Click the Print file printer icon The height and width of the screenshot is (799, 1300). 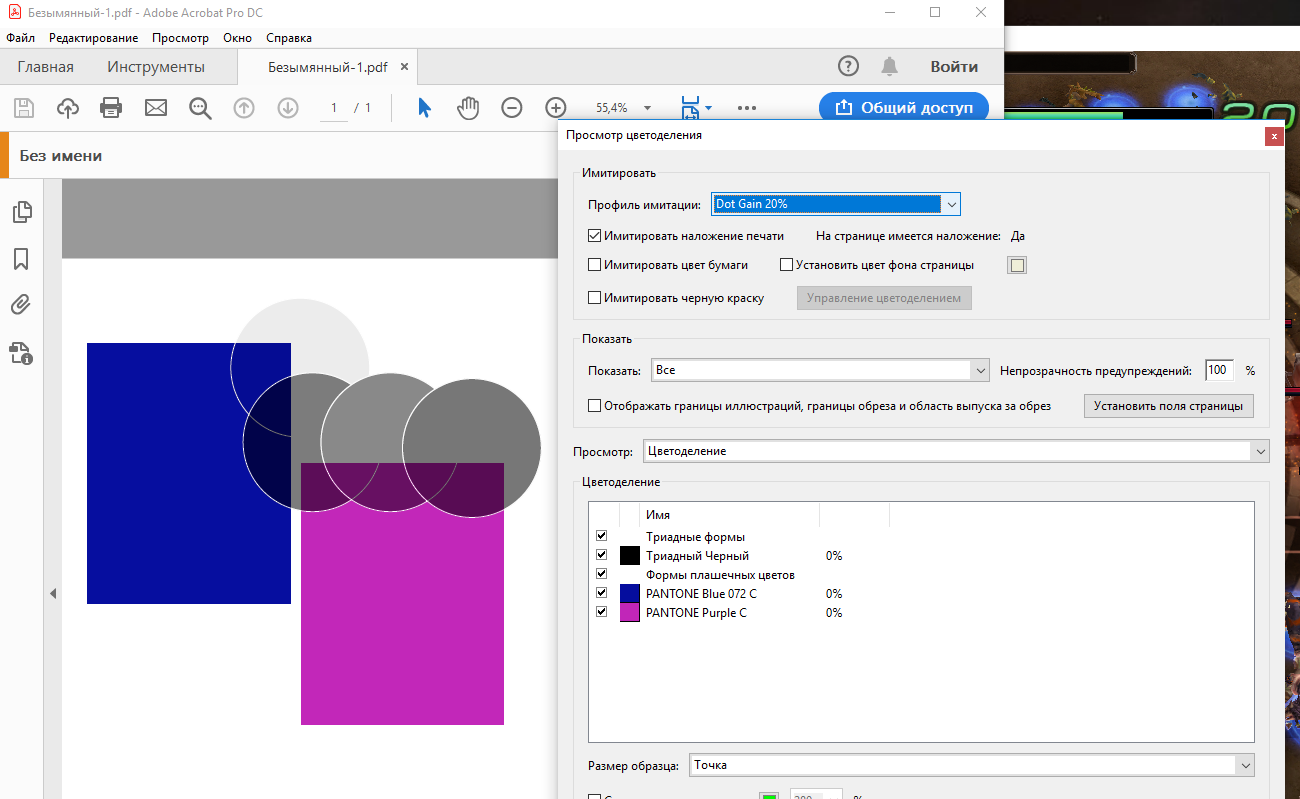click(x=111, y=108)
